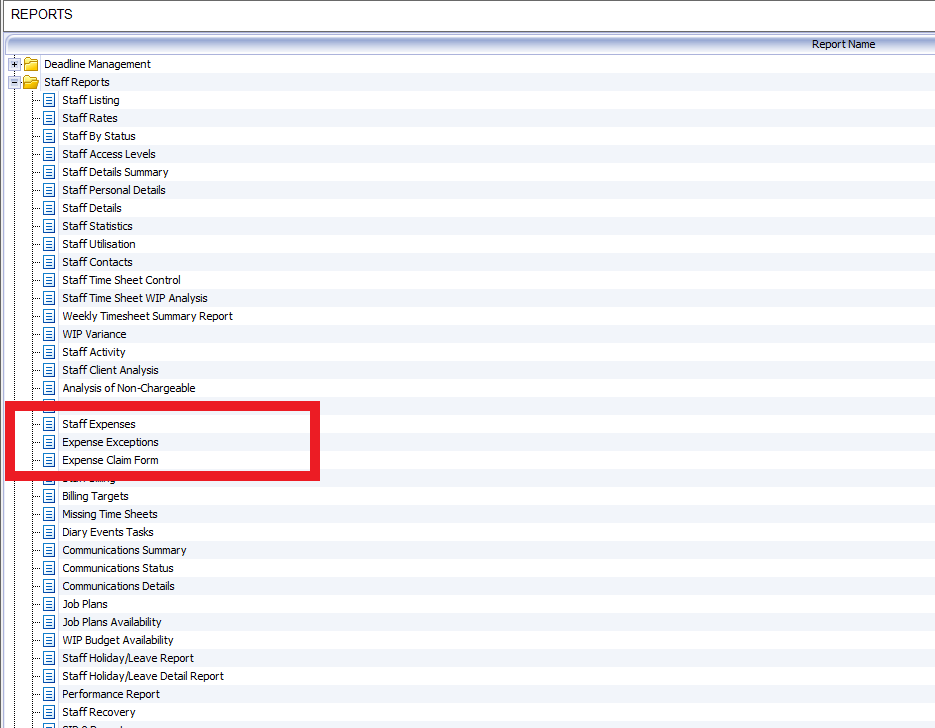Click the Staff Expenses report icon
The image size is (935, 728).
[x=49, y=425]
